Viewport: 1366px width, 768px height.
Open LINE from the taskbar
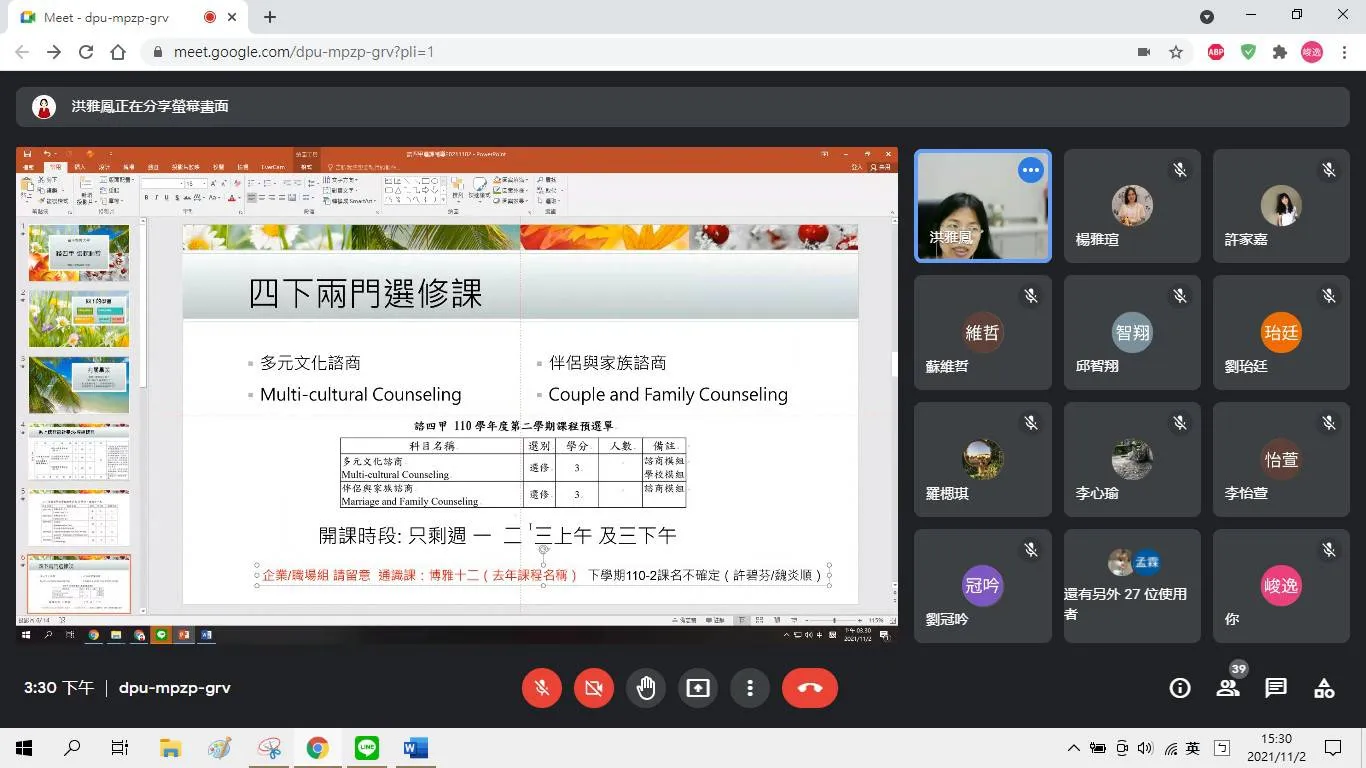pos(367,747)
